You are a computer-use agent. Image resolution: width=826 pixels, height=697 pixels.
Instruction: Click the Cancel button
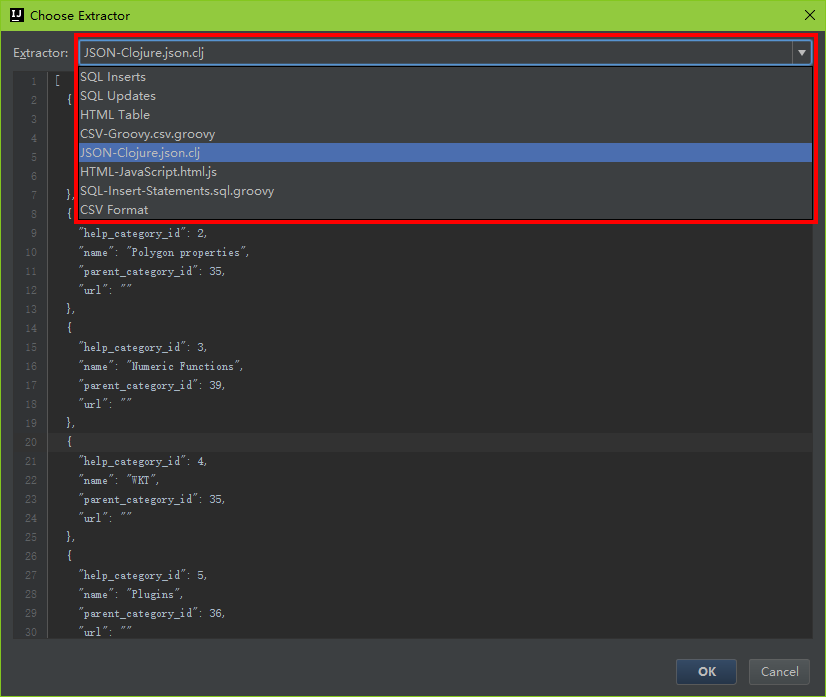[779, 672]
